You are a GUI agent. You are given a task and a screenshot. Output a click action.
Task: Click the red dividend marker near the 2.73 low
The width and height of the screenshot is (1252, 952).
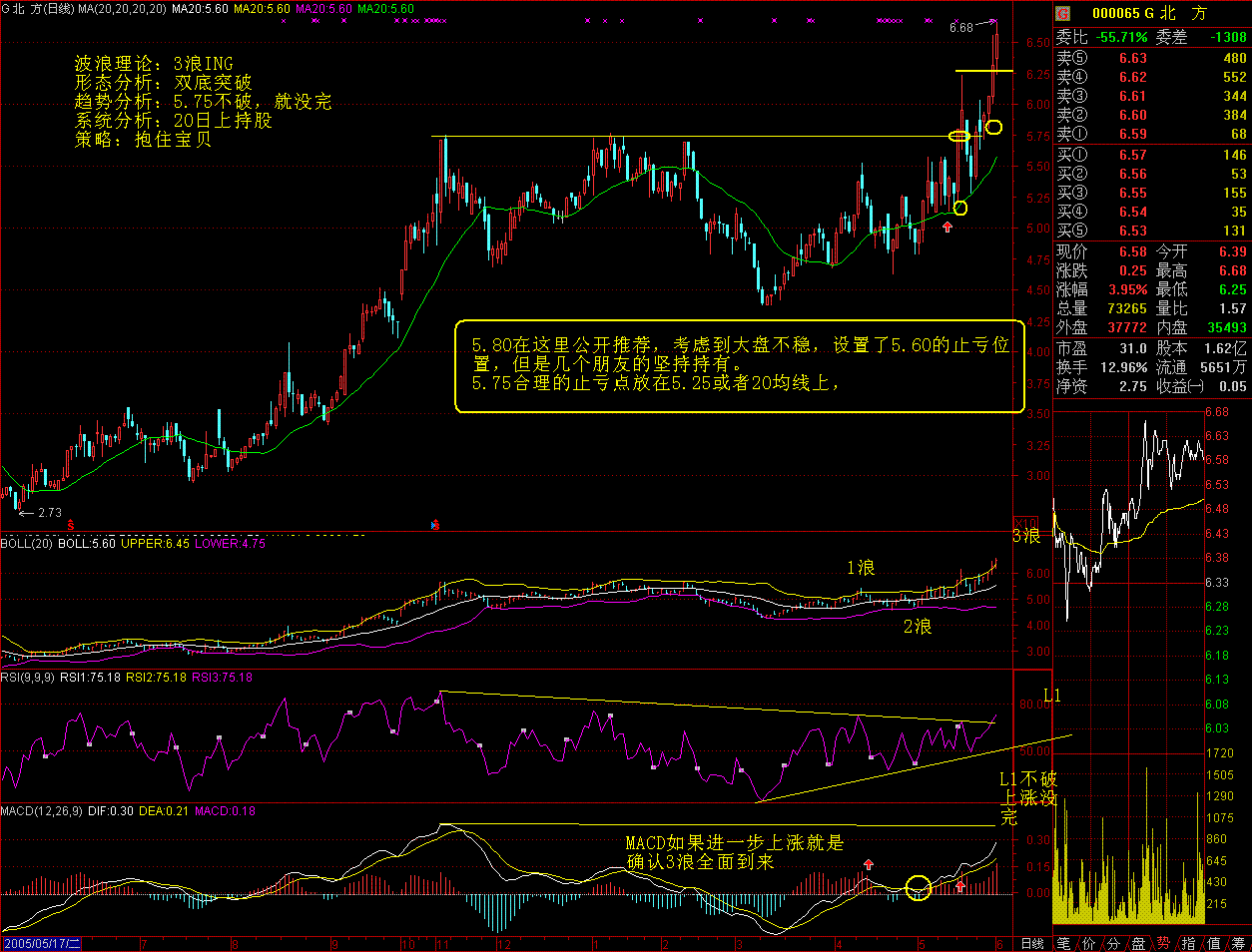(x=70, y=523)
